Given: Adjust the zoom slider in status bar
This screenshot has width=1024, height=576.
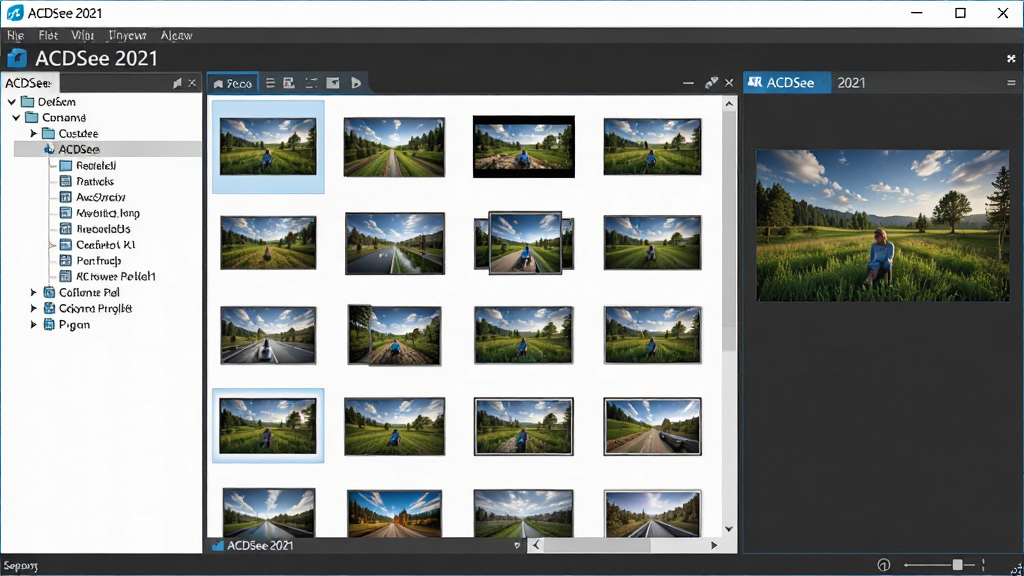Looking at the screenshot, I should tap(957, 565).
